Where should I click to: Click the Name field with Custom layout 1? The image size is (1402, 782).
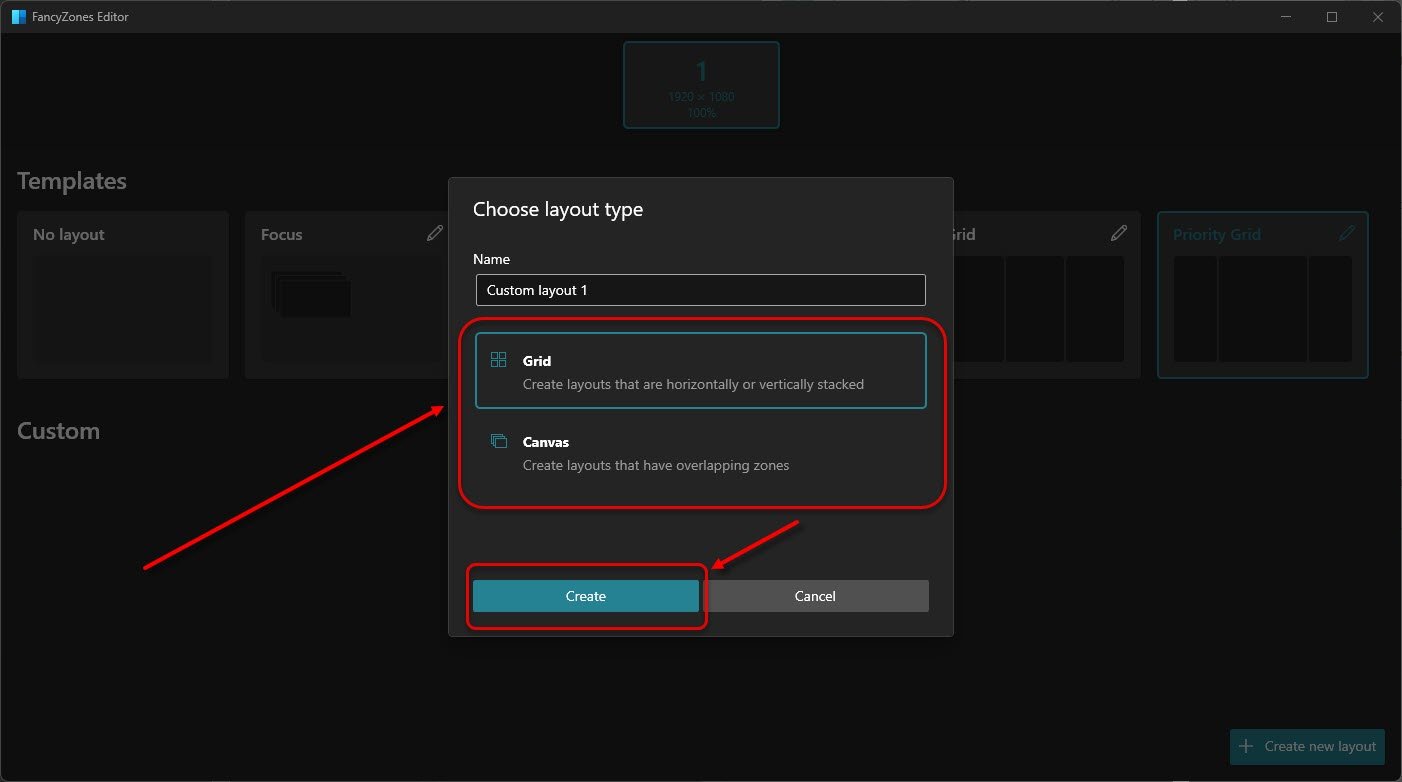pyautogui.click(x=700, y=290)
